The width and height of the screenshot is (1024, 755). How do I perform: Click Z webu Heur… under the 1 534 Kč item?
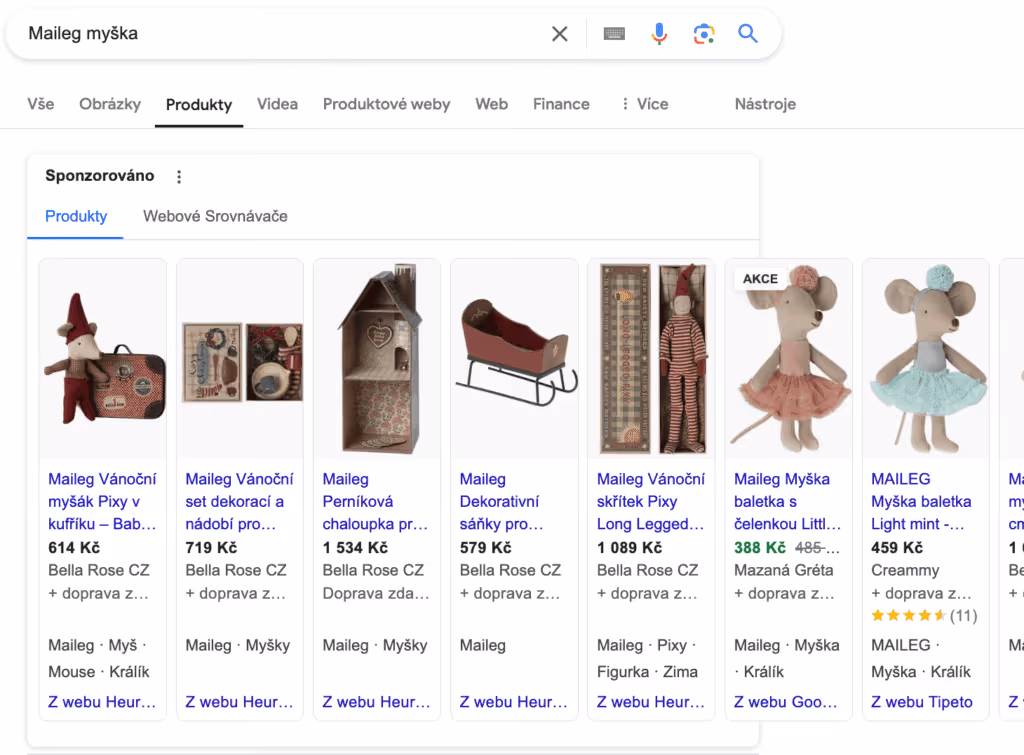point(376,702)
